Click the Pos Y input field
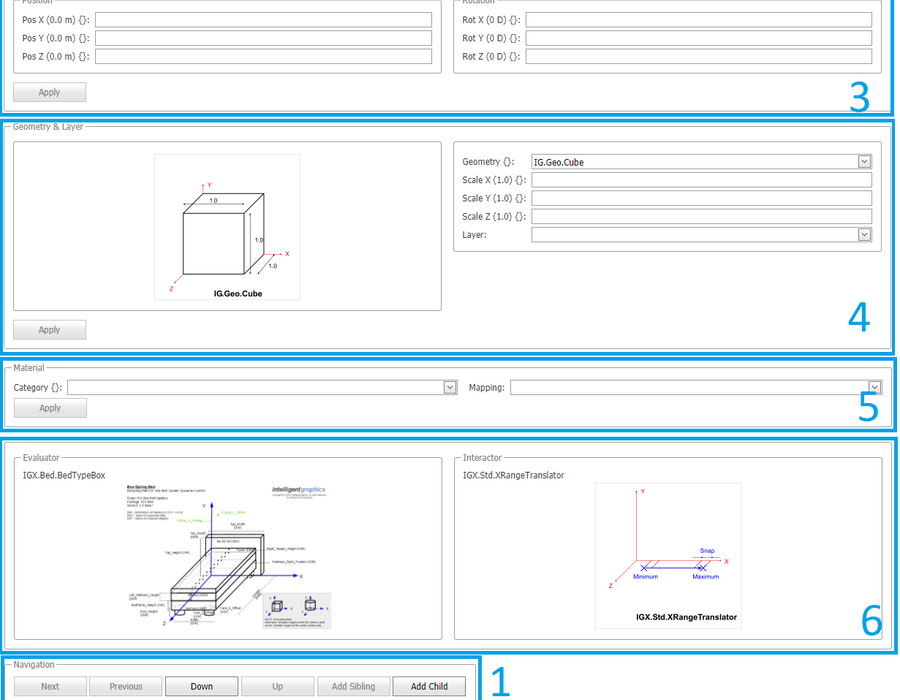 pyautogui.click(x=263, y=38)
